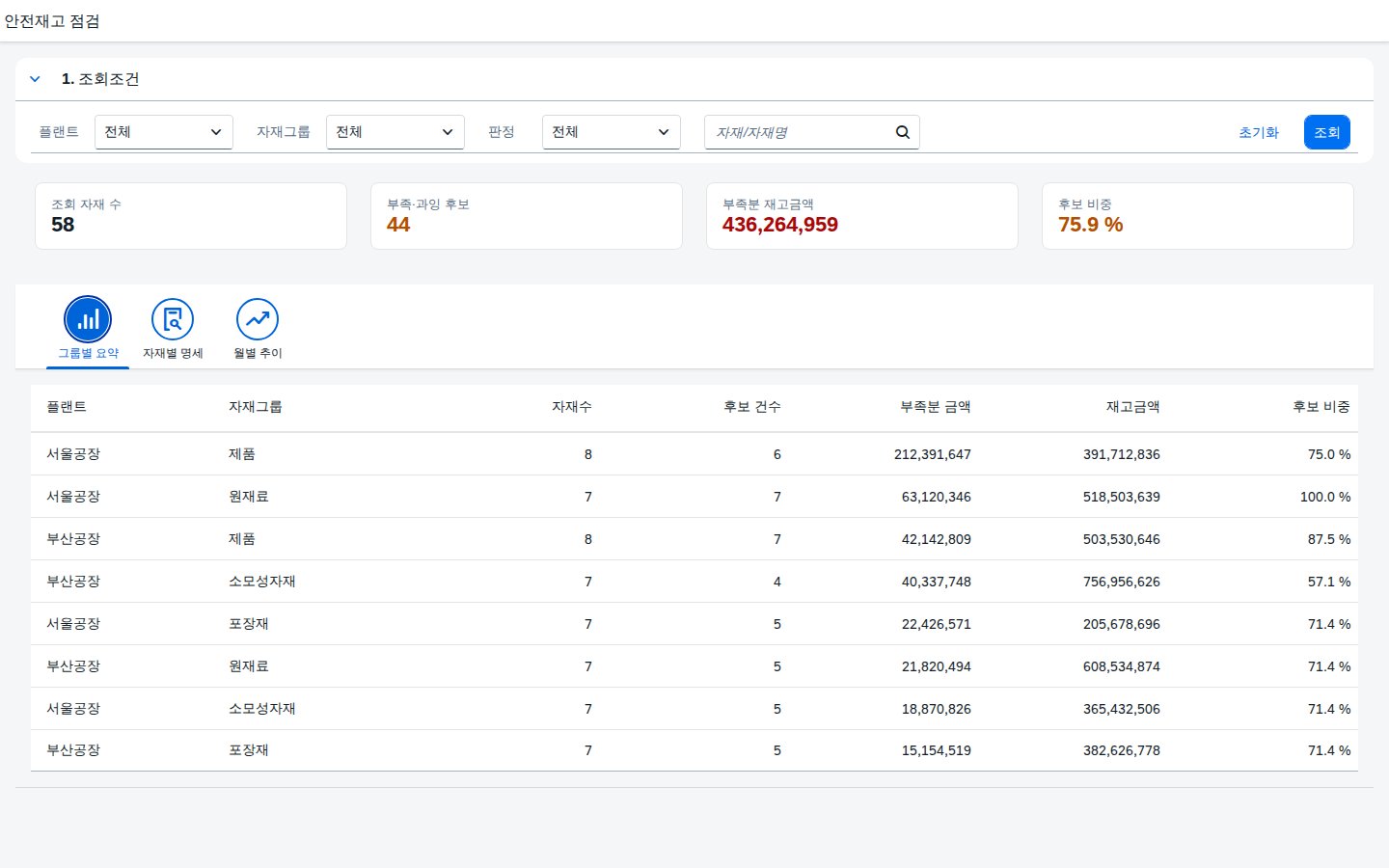Click the 100.0 % cell
This screenshot has height=868, width=1389.
click(1325, 497)
